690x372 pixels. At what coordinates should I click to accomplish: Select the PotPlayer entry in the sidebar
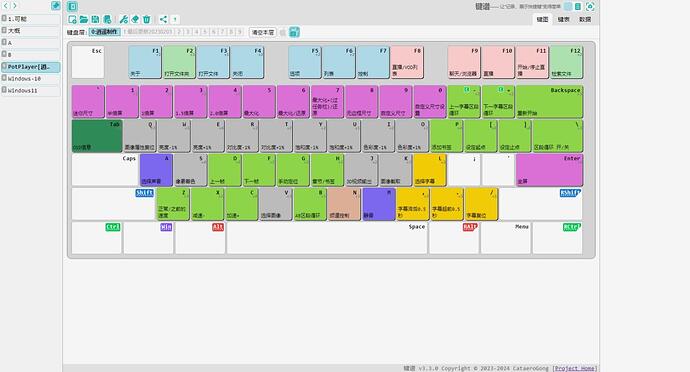click(30, 67)
